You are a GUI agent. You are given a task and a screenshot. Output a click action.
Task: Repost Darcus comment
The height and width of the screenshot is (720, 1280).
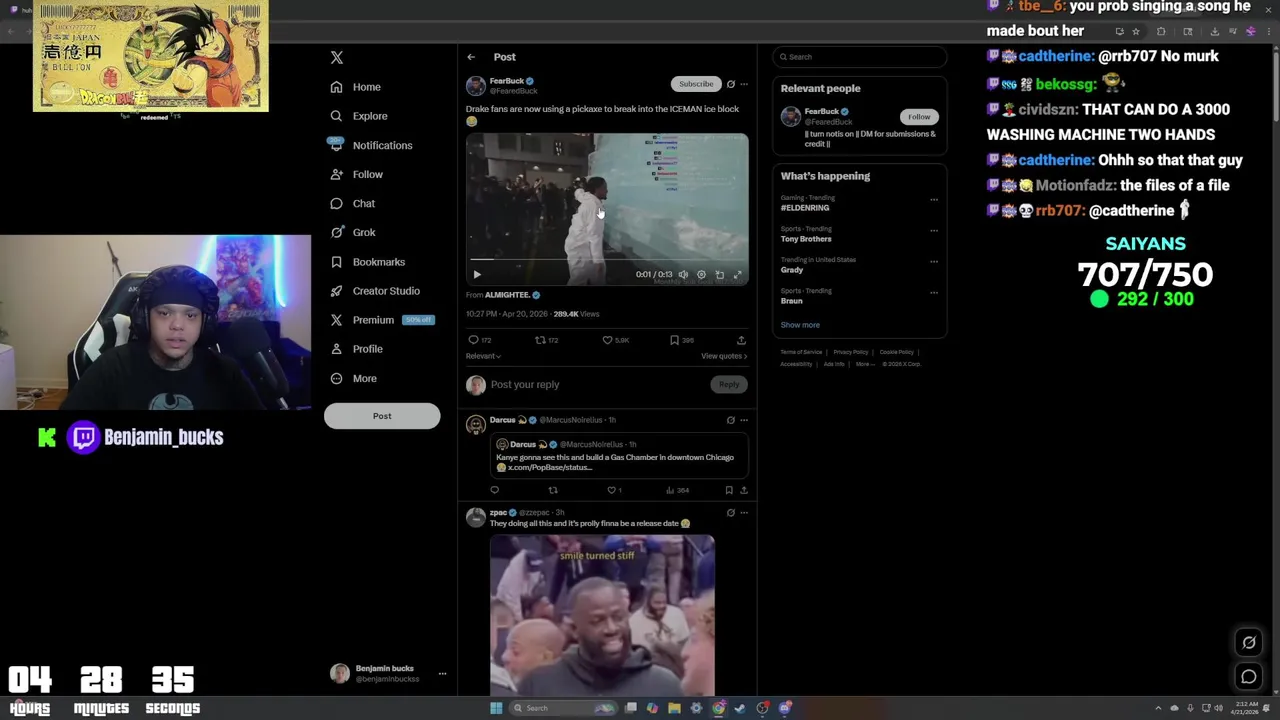[x=553, y=490]
